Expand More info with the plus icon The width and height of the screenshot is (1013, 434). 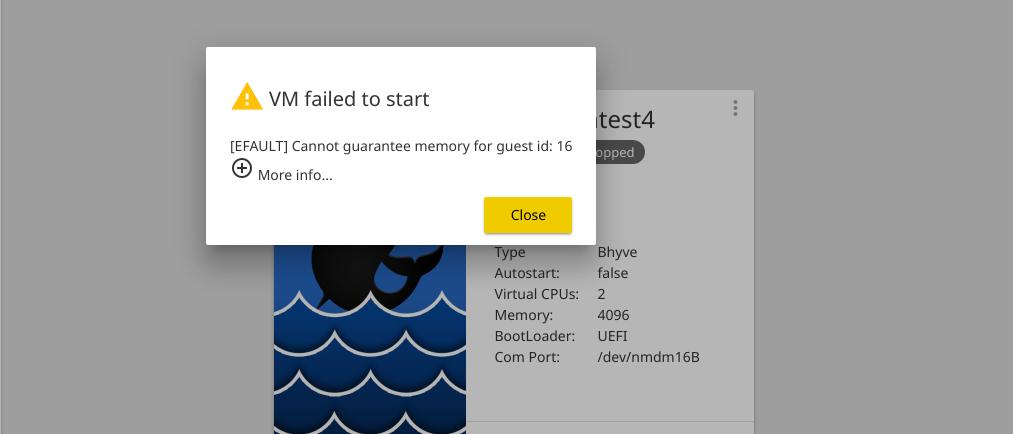[242, 169]
